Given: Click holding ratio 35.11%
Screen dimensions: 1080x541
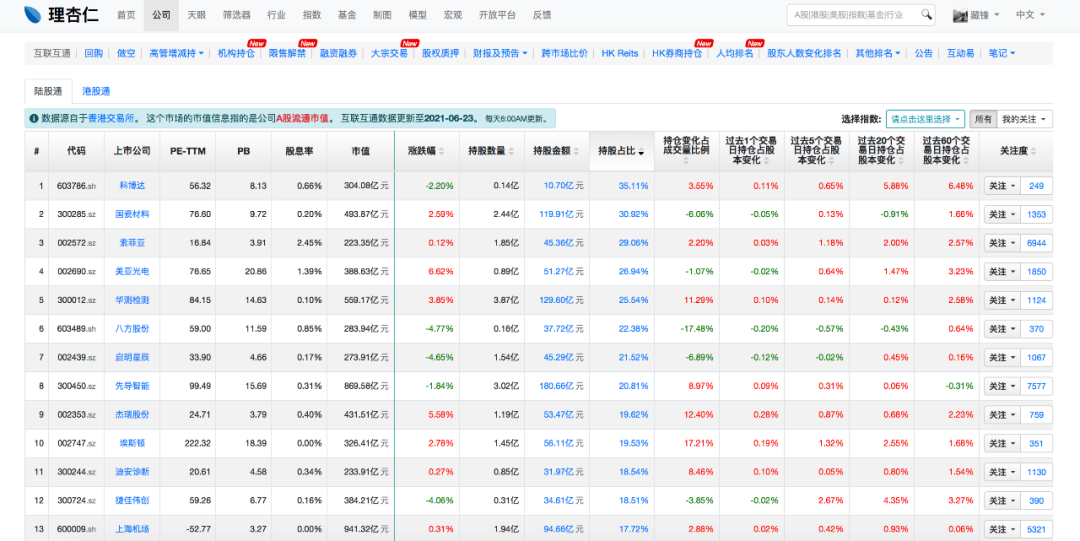Looking at the screenshot, I should point(632,186).
